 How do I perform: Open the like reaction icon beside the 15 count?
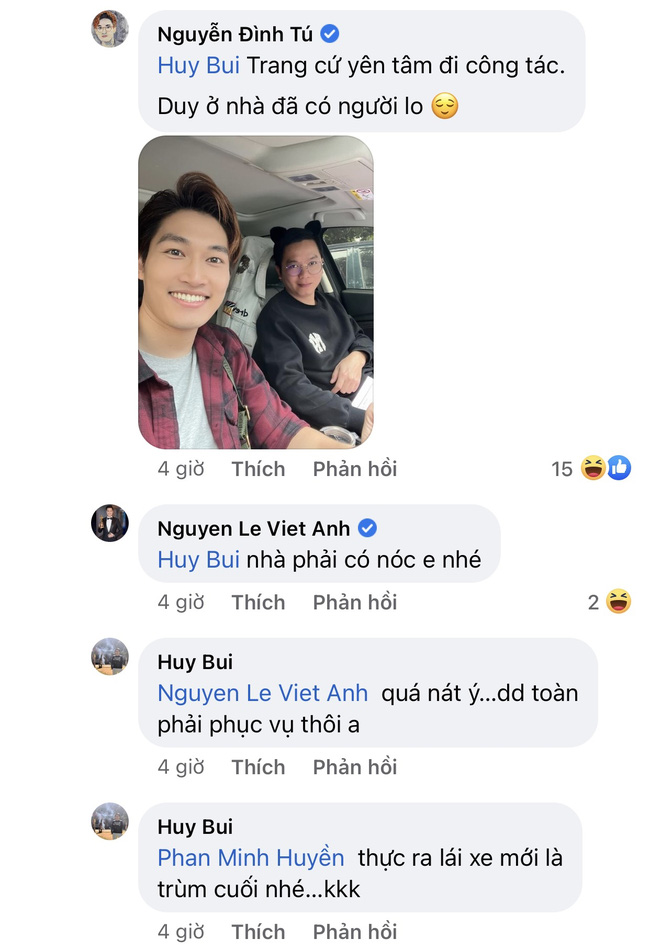click(618, 468)
